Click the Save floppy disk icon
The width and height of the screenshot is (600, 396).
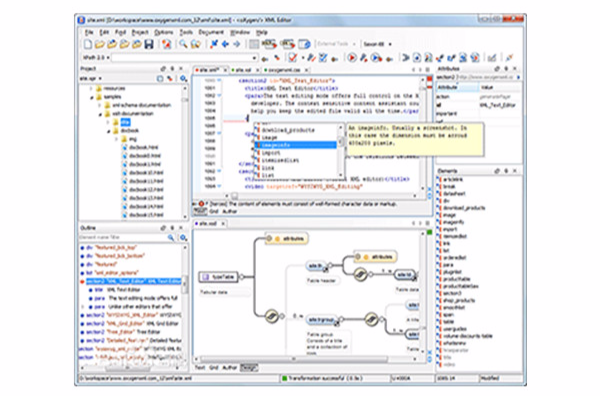(x=149, y=44)
